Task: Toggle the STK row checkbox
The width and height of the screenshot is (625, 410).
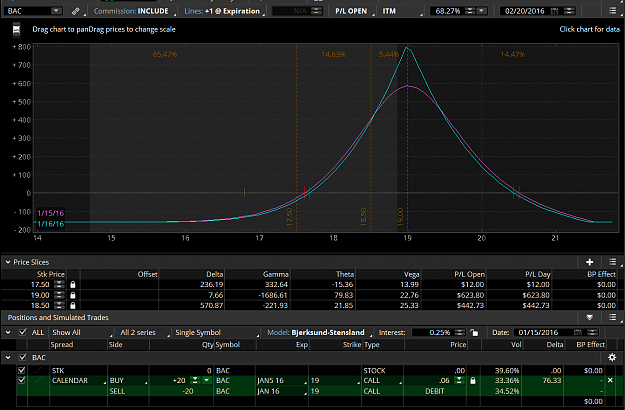Action: click(x=22, y=370)
